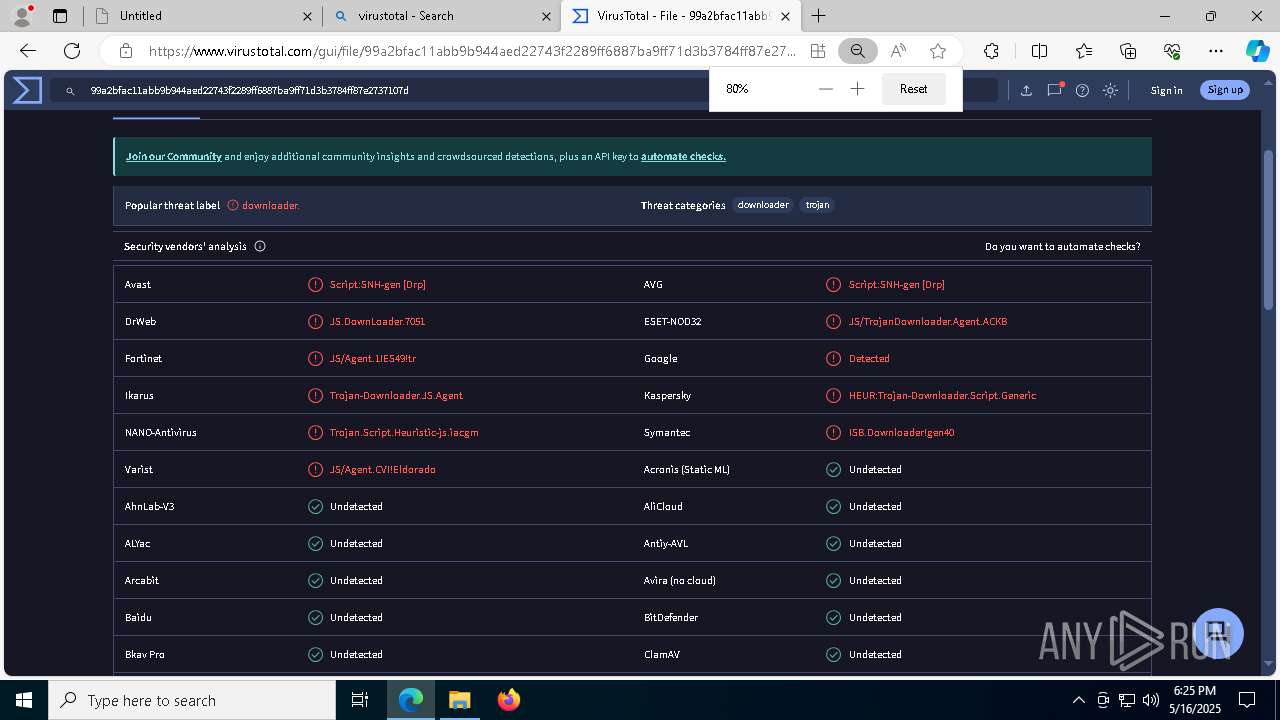This screenshot has height=720, width=1280.
Task: Open a new browser tab
Action: pyautogui.click(x=818, y=16)
